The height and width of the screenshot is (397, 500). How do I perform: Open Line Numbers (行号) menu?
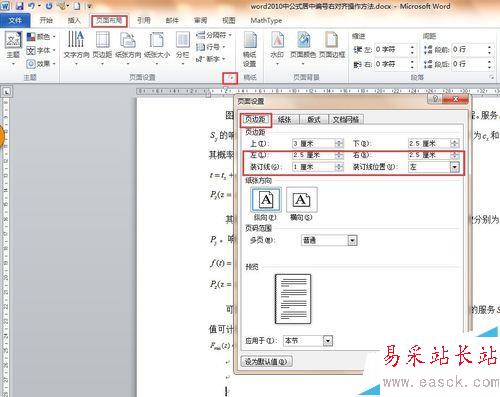211,47
